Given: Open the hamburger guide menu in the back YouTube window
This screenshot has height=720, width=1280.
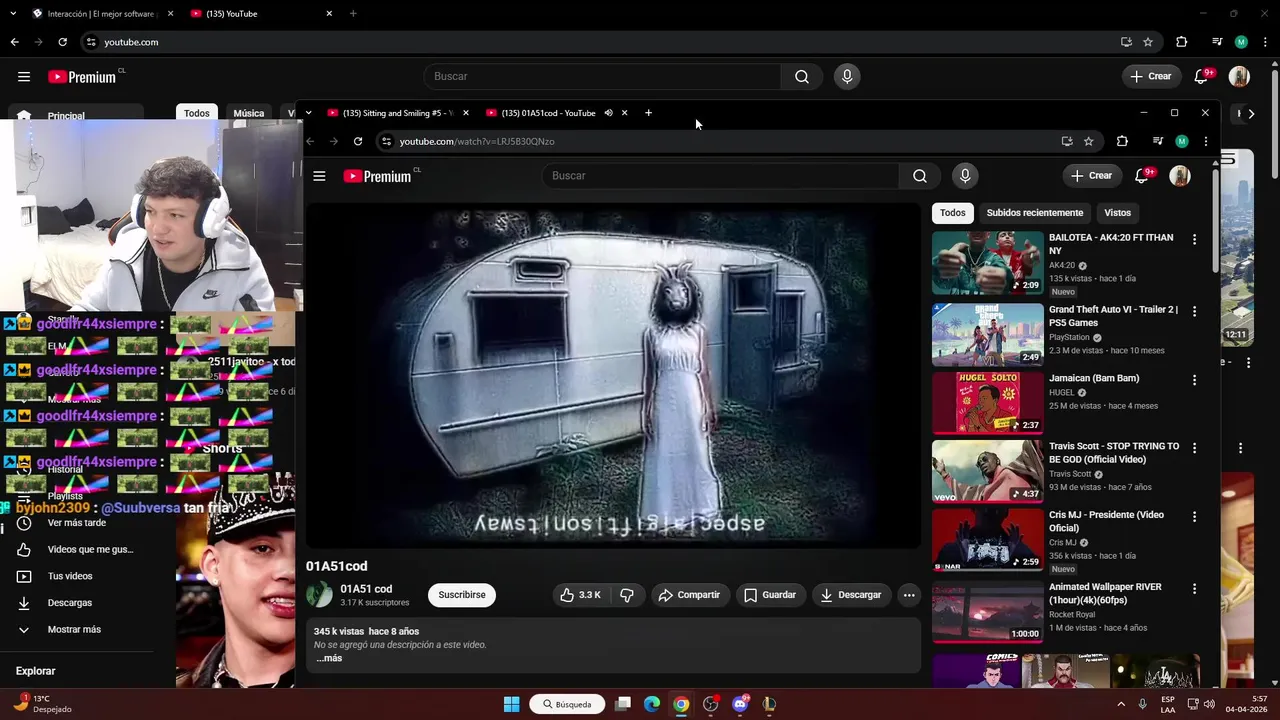Looking at the screenshot, I should pos(24,76).
